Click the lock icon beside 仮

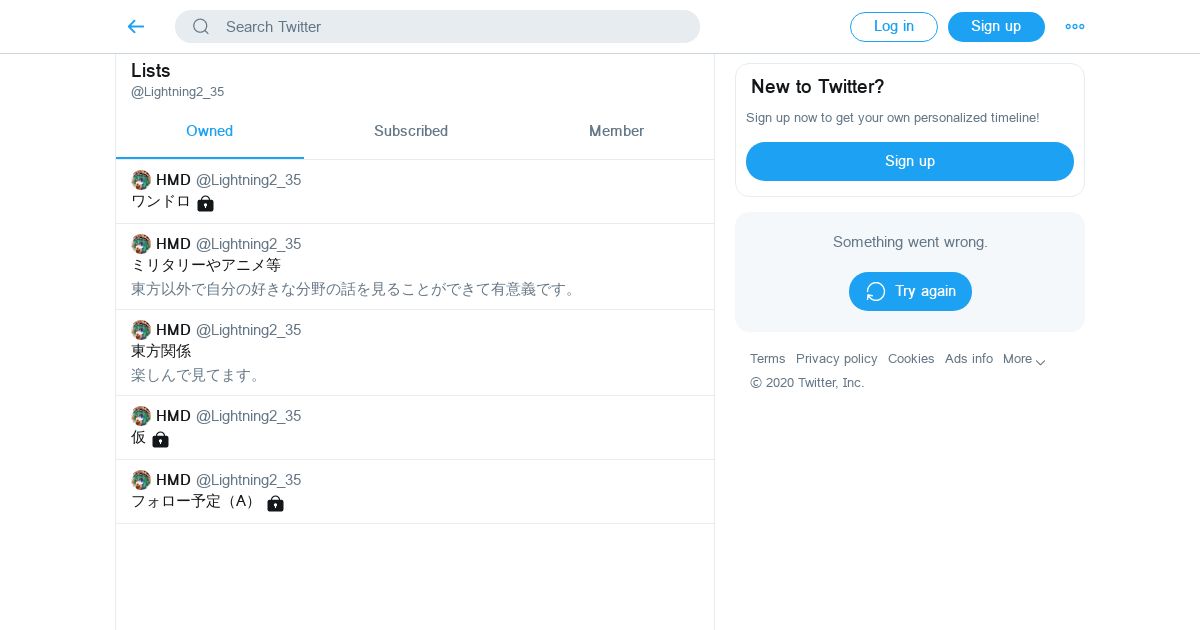(x=160, y=439)
